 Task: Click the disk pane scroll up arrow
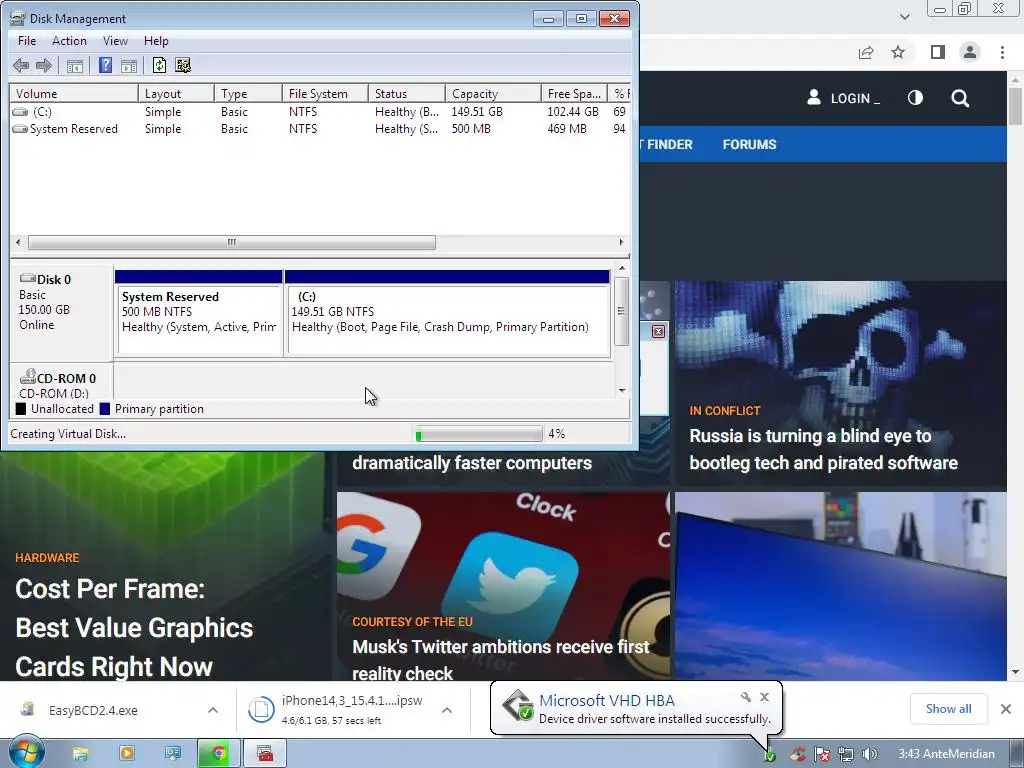click(x=622, y=268)
